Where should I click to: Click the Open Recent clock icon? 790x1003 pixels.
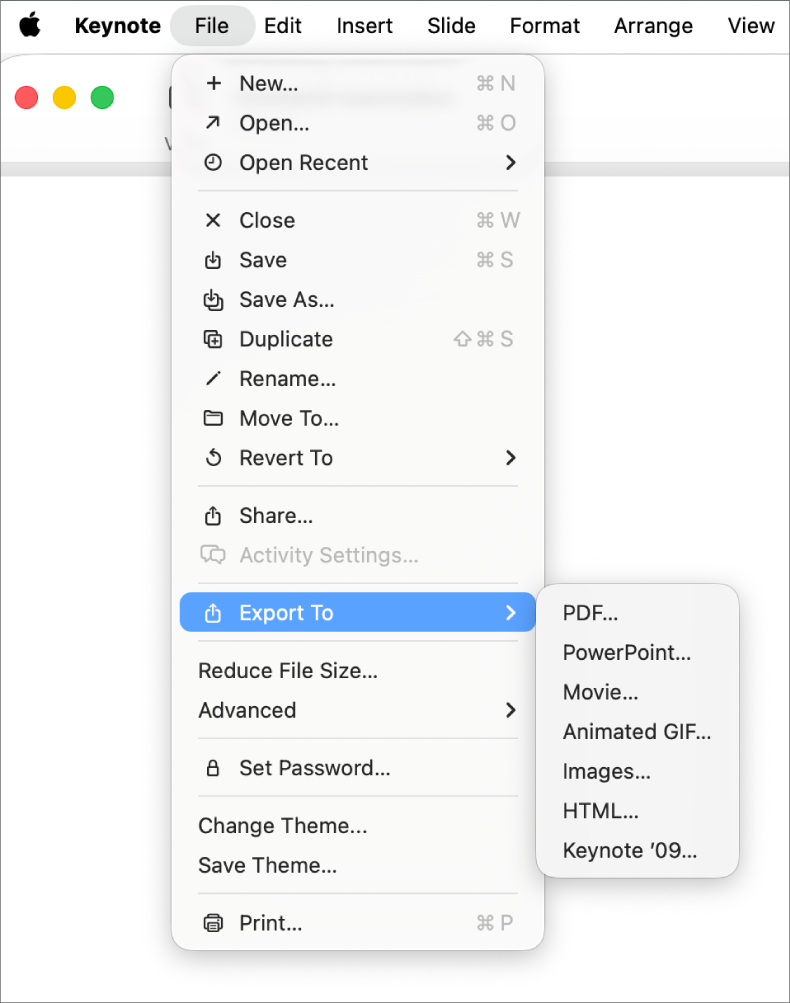pyautogui.click(x=213, y=162)
